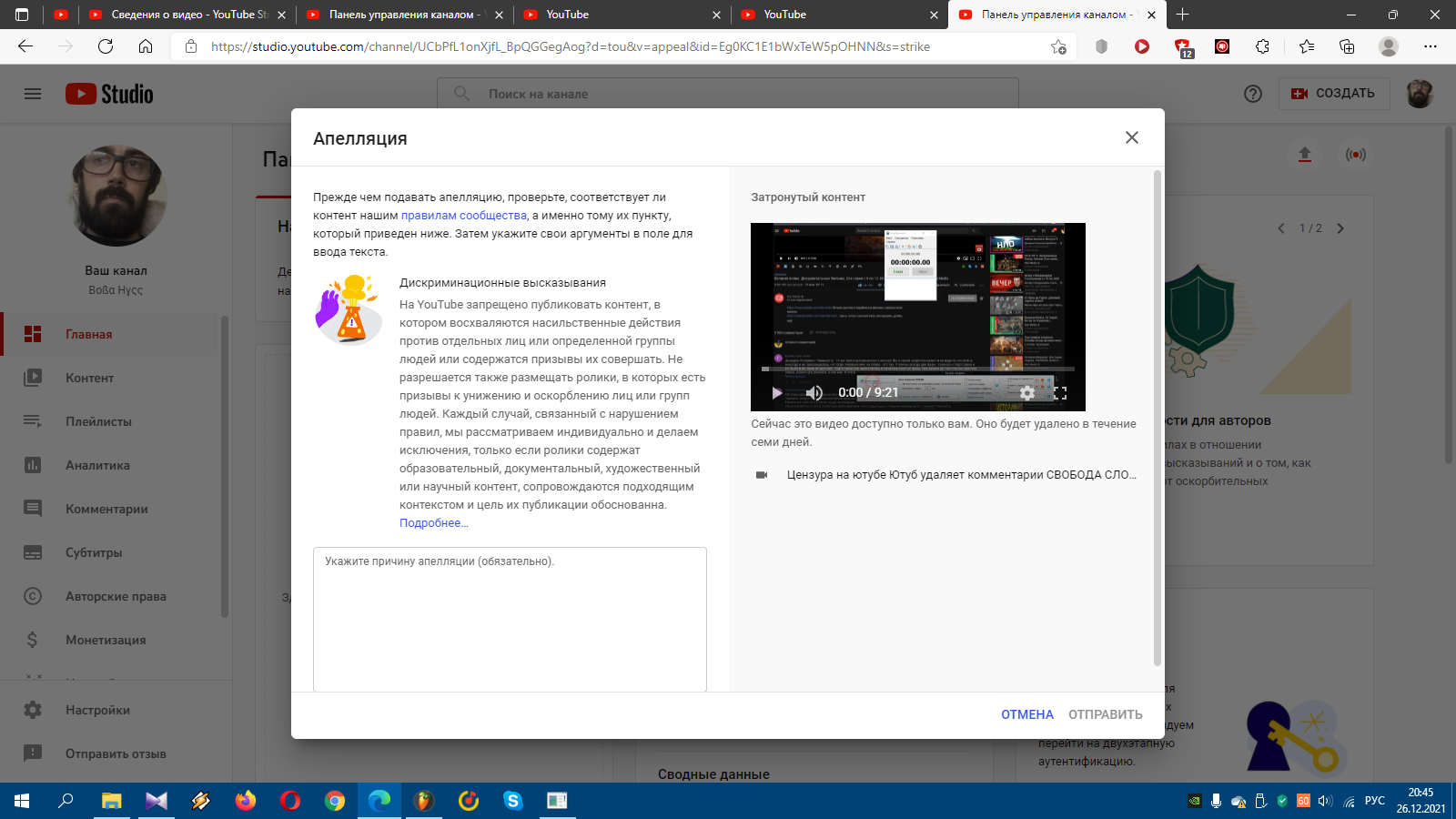Click the ОТПРАВИТЬ button
Viewport: 1456px width, 819px height.
point(1106,714)
